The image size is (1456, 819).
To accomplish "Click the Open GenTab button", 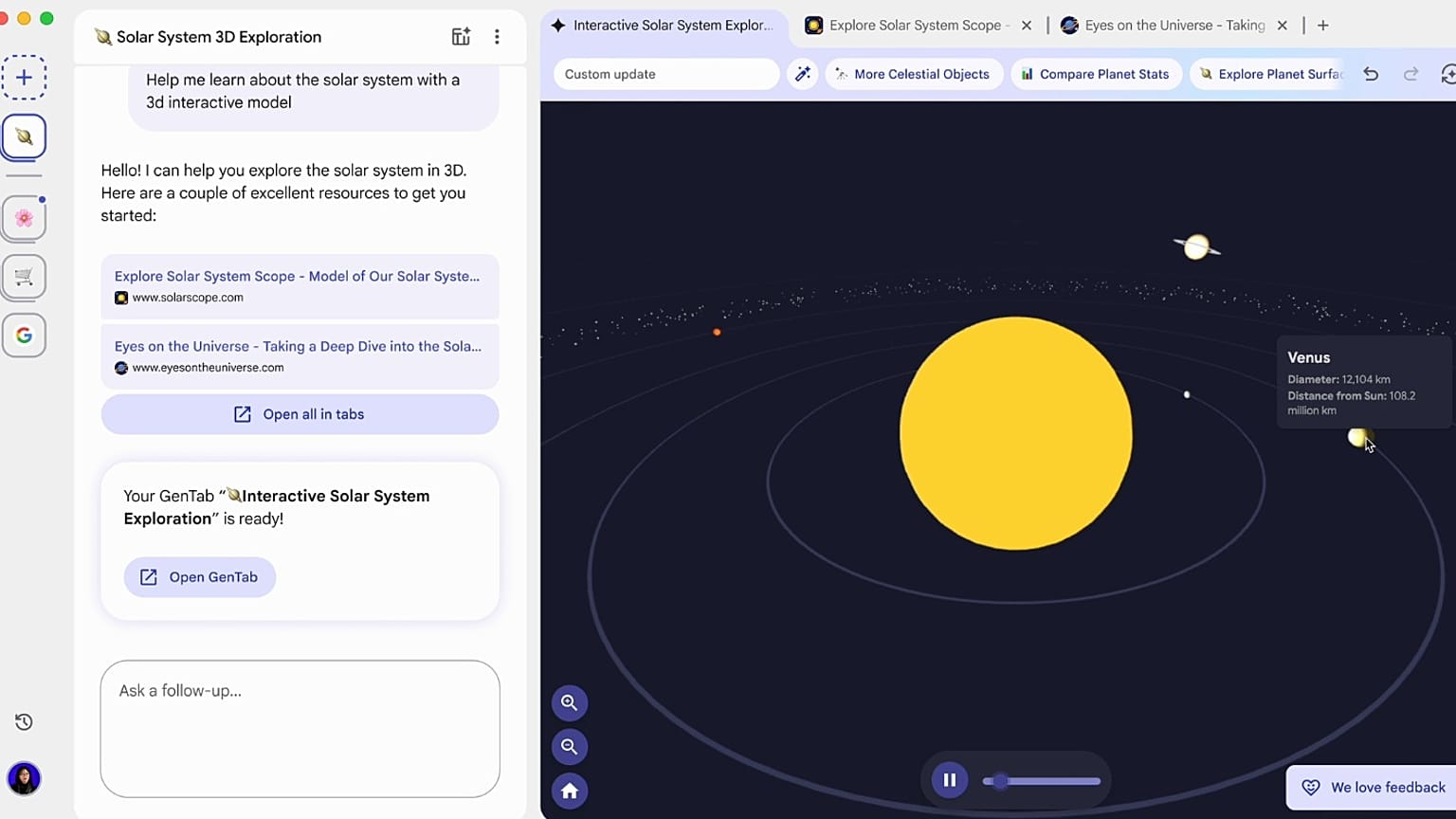I will coord(200,577).
